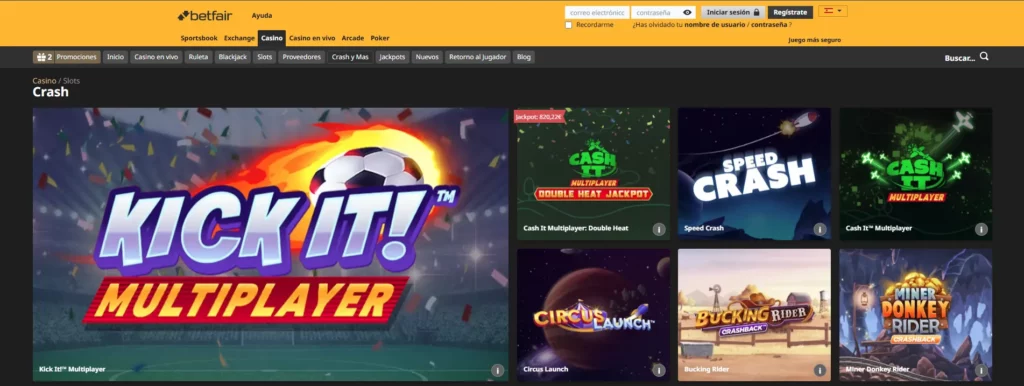Image resolution: width=1024 pixels, height=386 pixels.
Task: View info icon for Circus Launch
Action: 659,370
